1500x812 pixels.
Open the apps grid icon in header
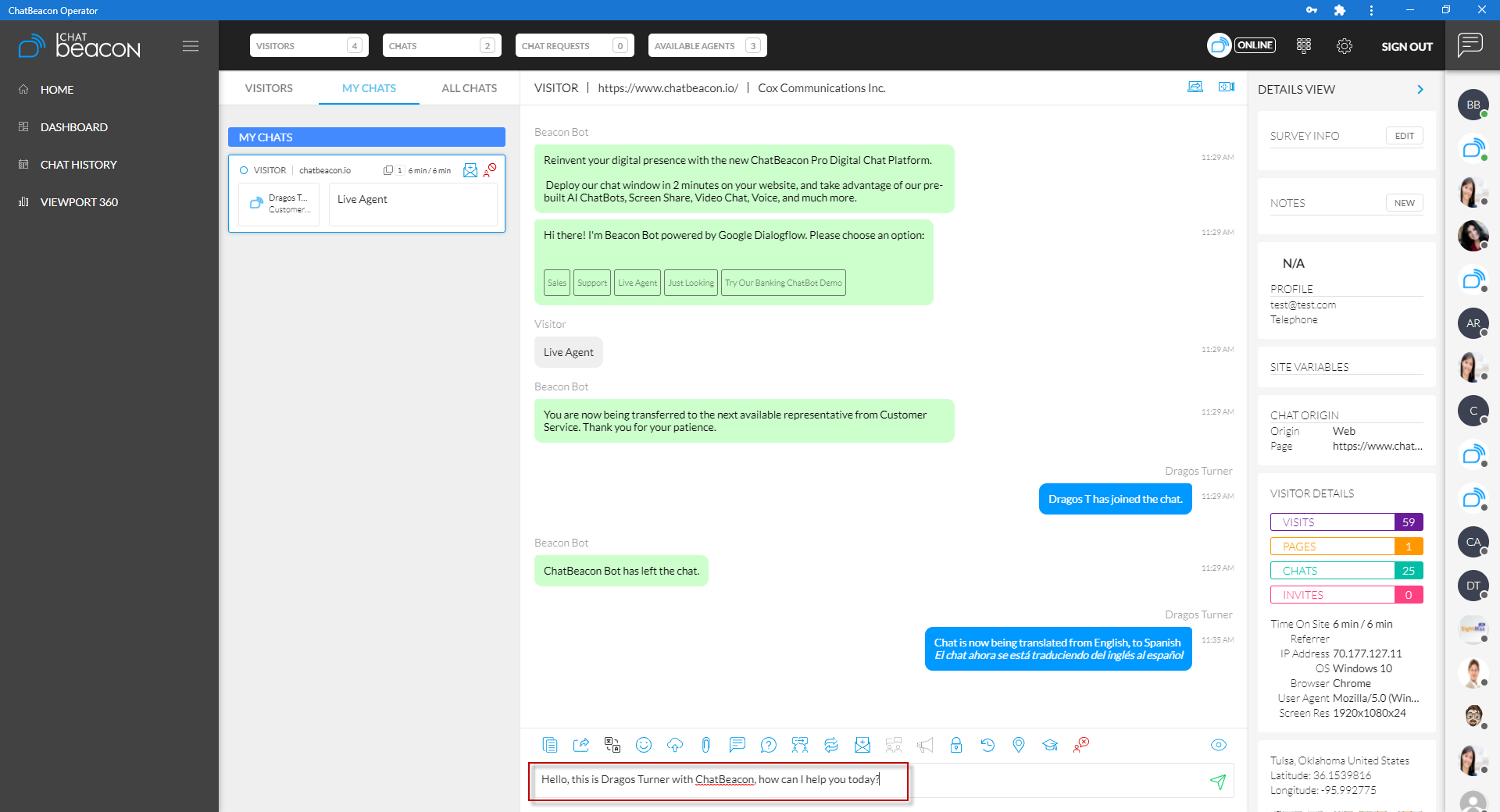1304,46
